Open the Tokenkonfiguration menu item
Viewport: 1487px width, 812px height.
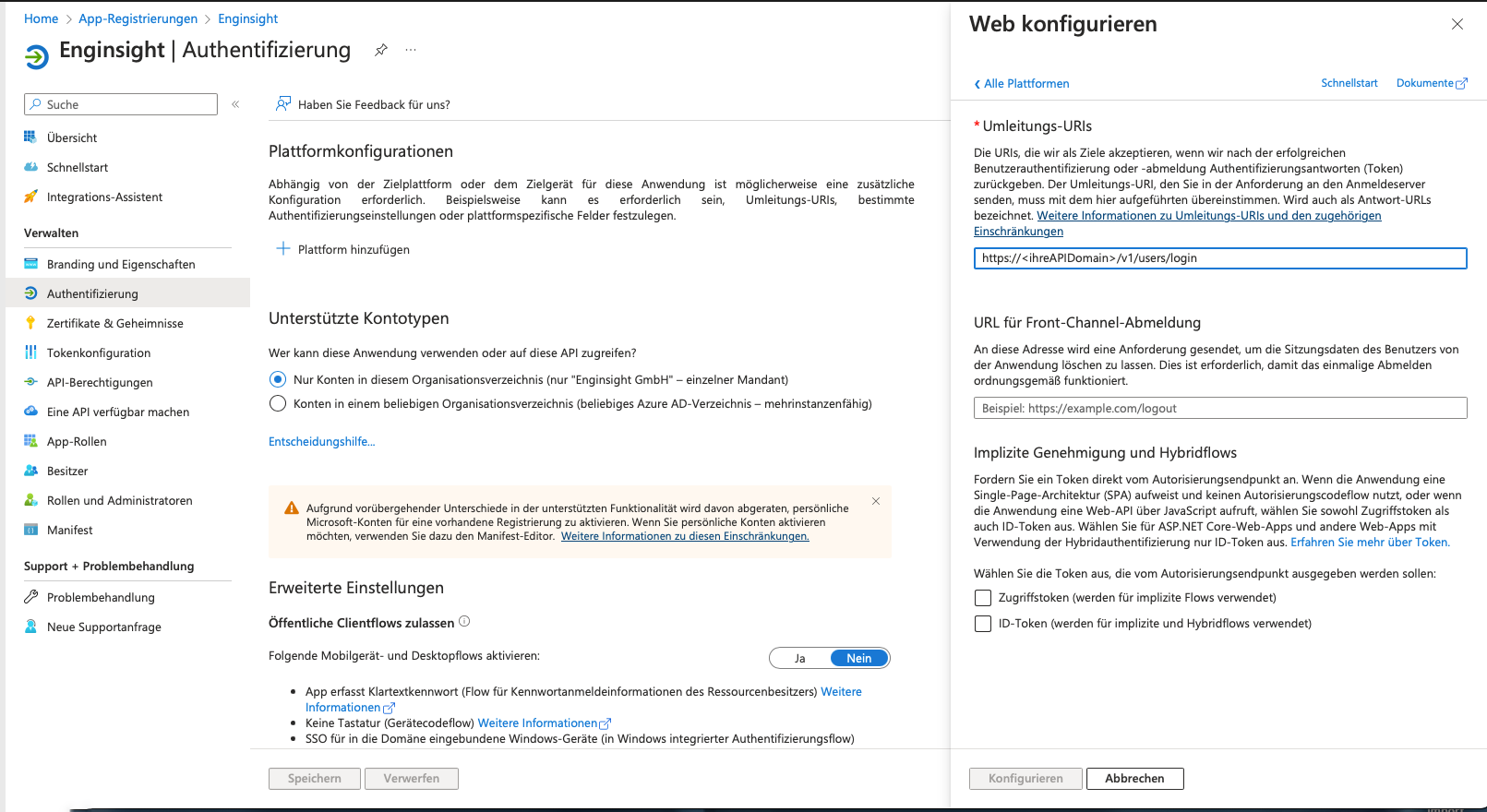click(99, 352)
